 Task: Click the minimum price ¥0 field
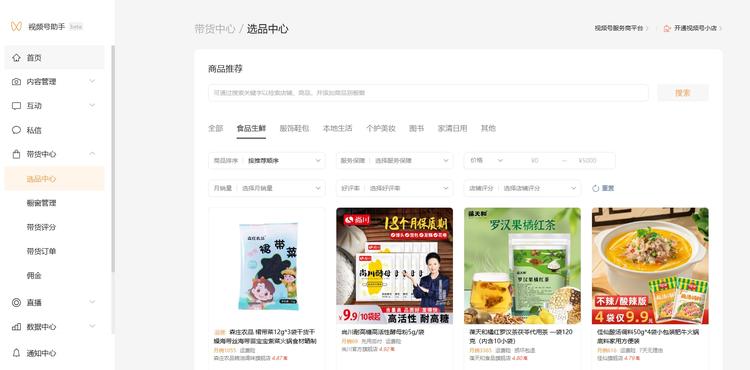pyautogui.click(x=535, y=161)
